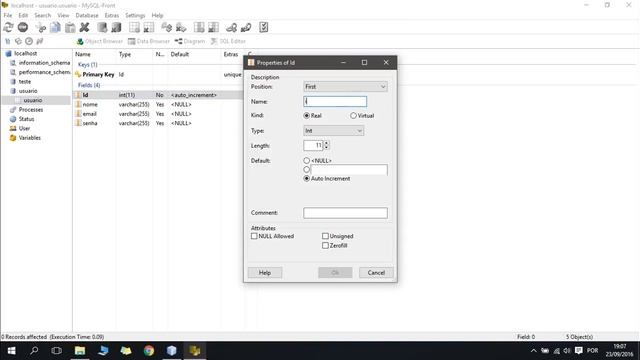Screen dimensions: 640x360
Task: Click the Drop Database toolbar icon
Action: pyautogui.click(x=116, y=27)
